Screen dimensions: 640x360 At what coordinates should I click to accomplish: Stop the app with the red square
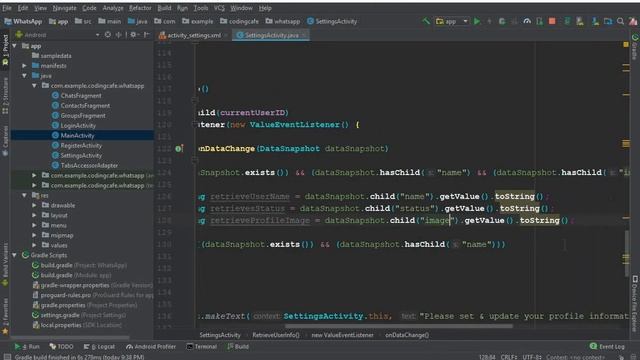552,21
